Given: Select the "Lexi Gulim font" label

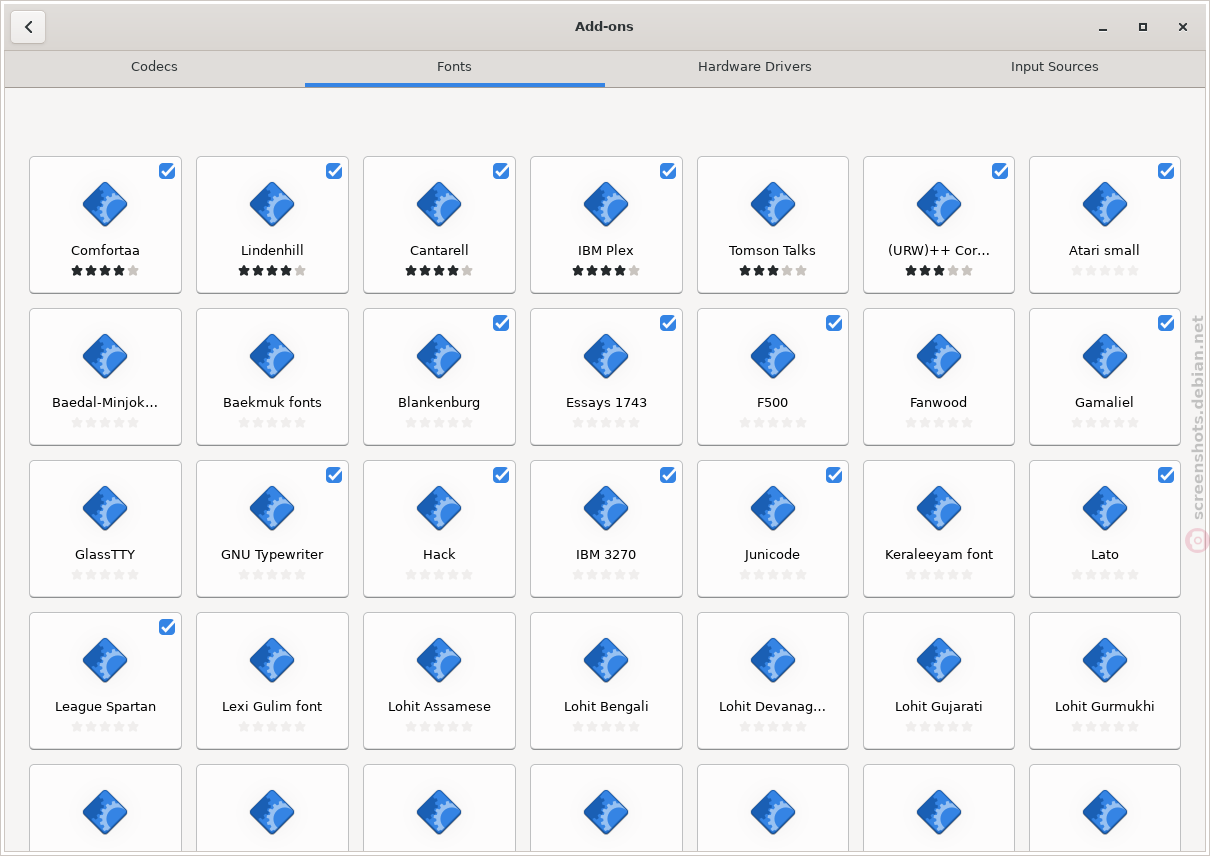Looking at the screenshot, I should click(x=272, y=707).
